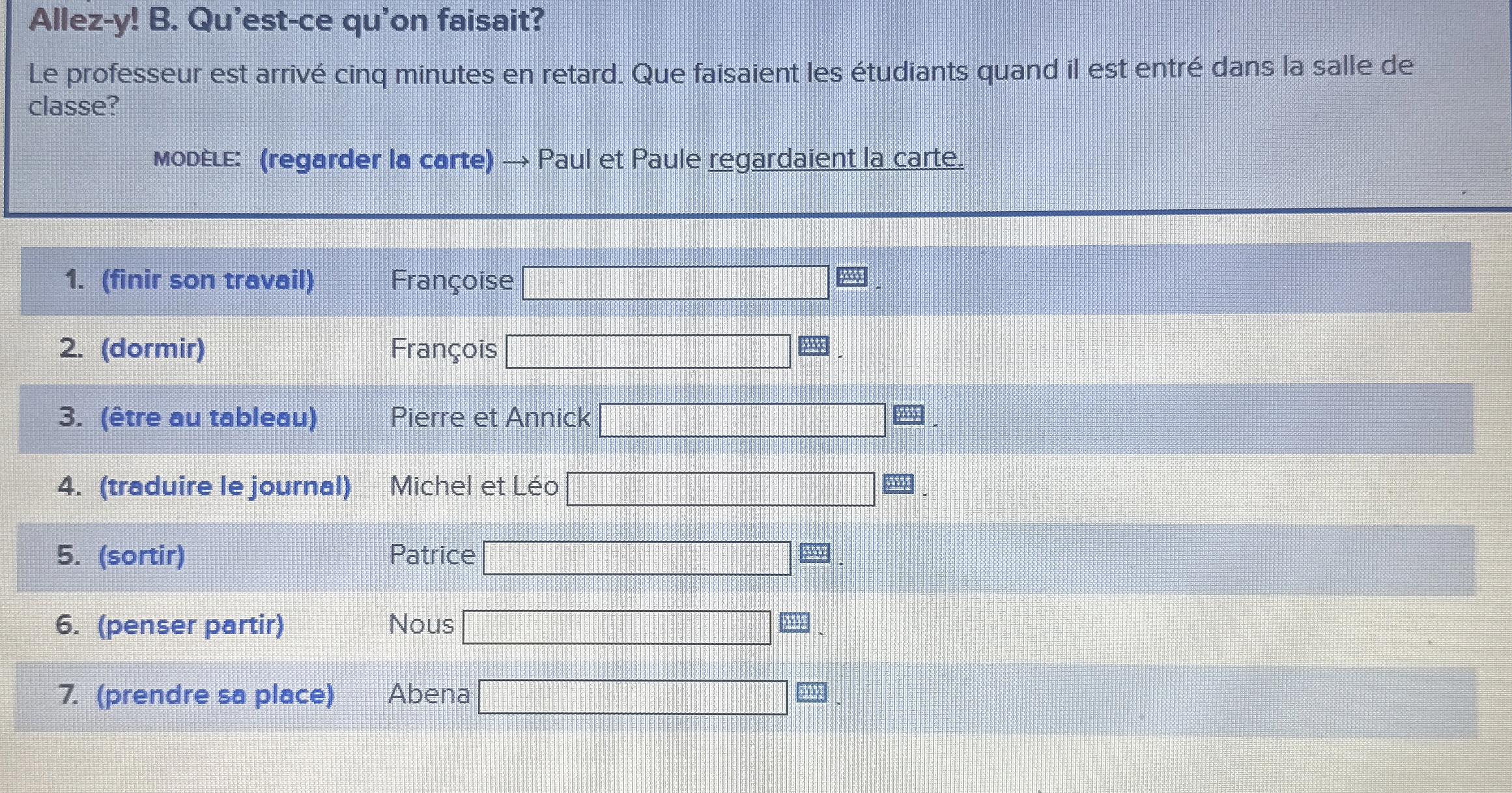1512x793 pixels.
Task: Click the keyboard icon for Pierre et Annick
Action: pos(908,415)
